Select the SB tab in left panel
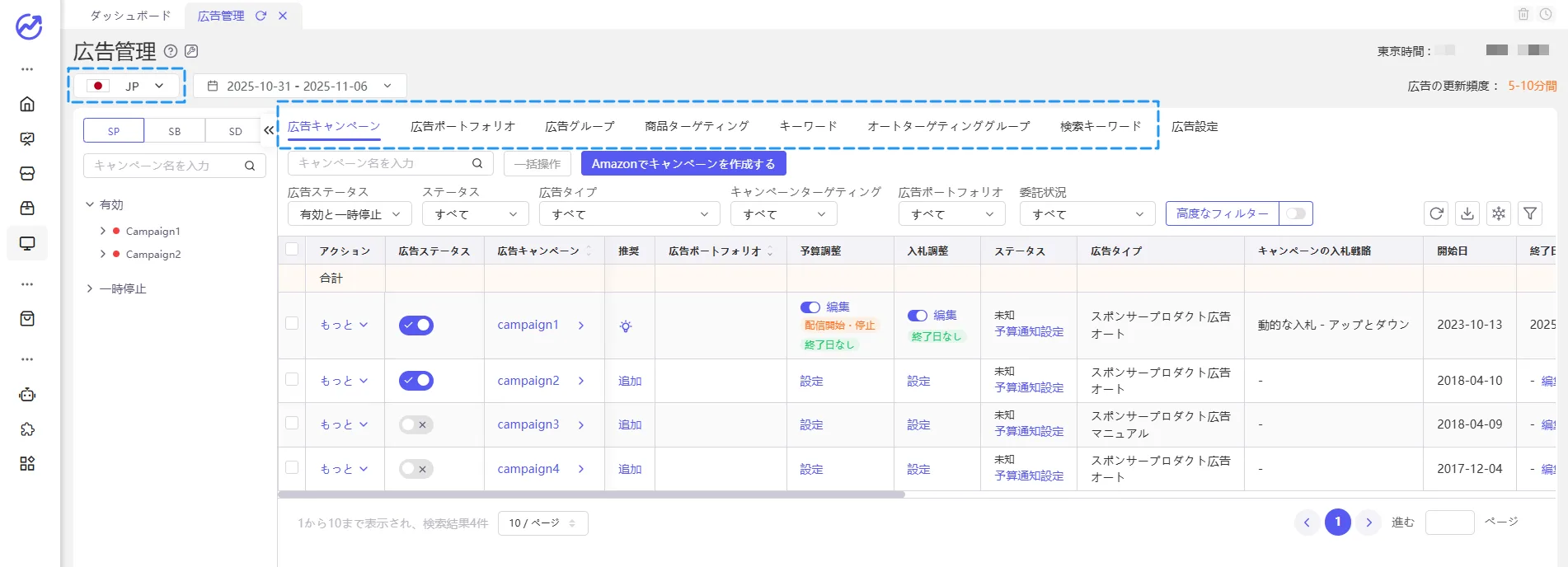Image resolution: width=1568 pixels, height=567 pixels. [175, 131]
